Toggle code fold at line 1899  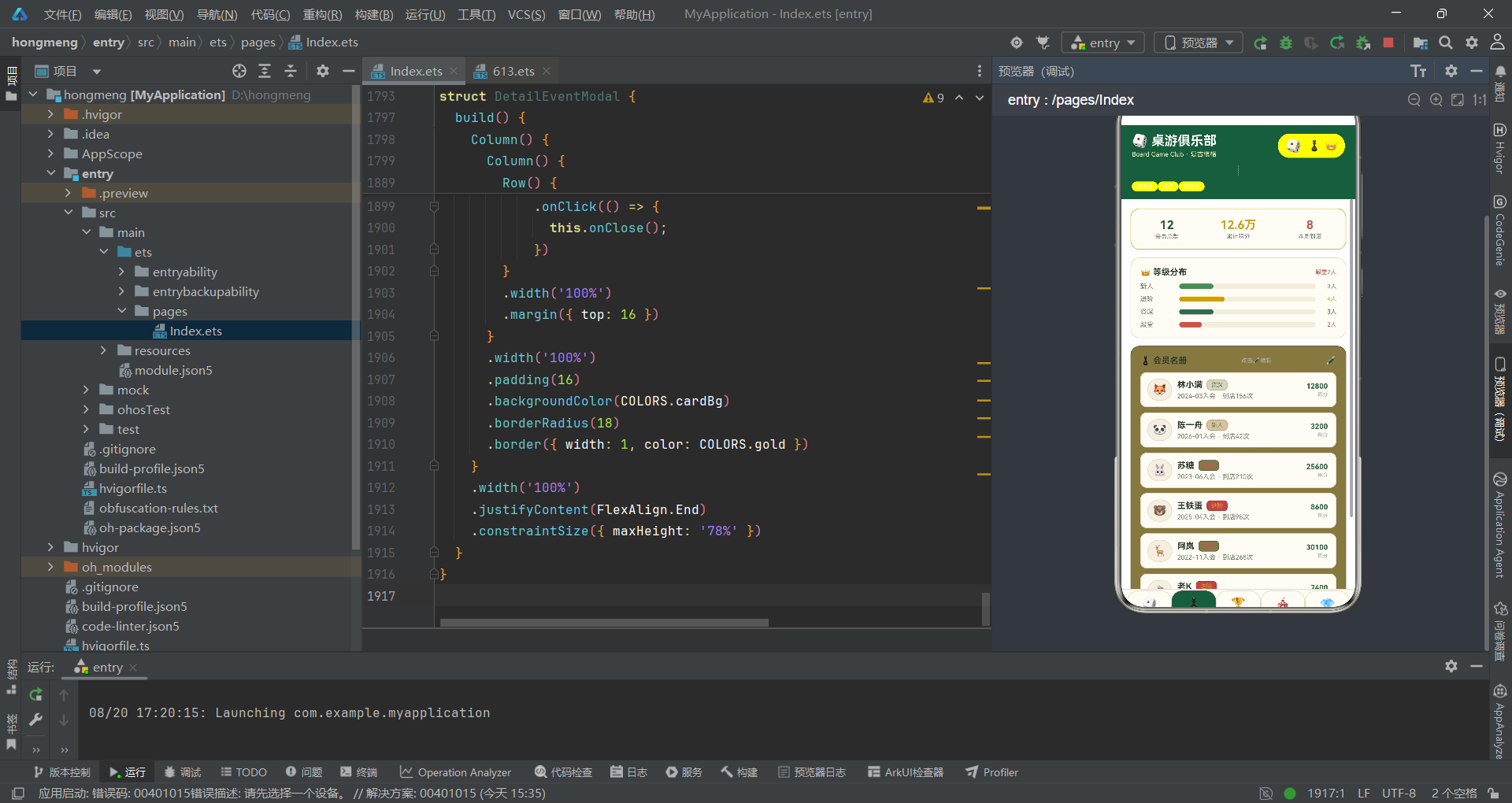pyautogui.click(x=434, y=206)
